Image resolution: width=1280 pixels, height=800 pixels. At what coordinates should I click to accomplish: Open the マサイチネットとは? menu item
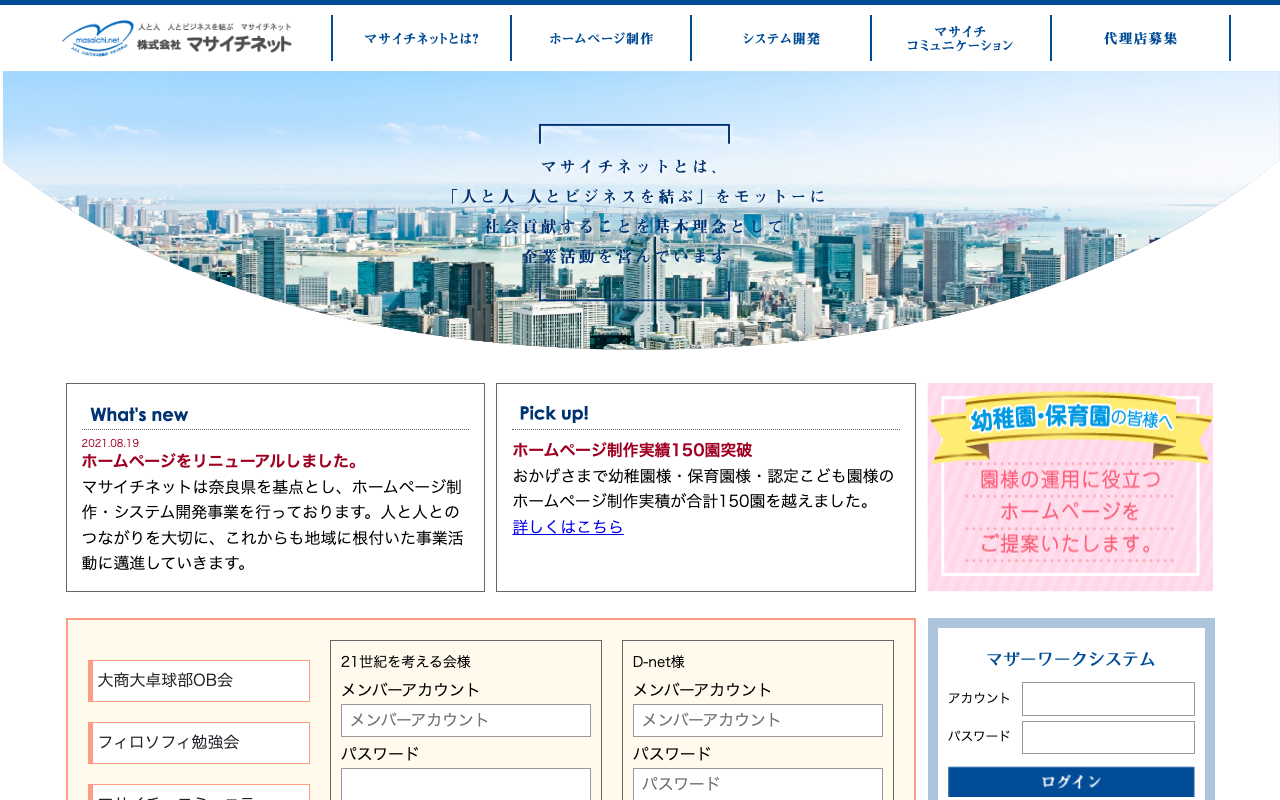click(421, 38)
